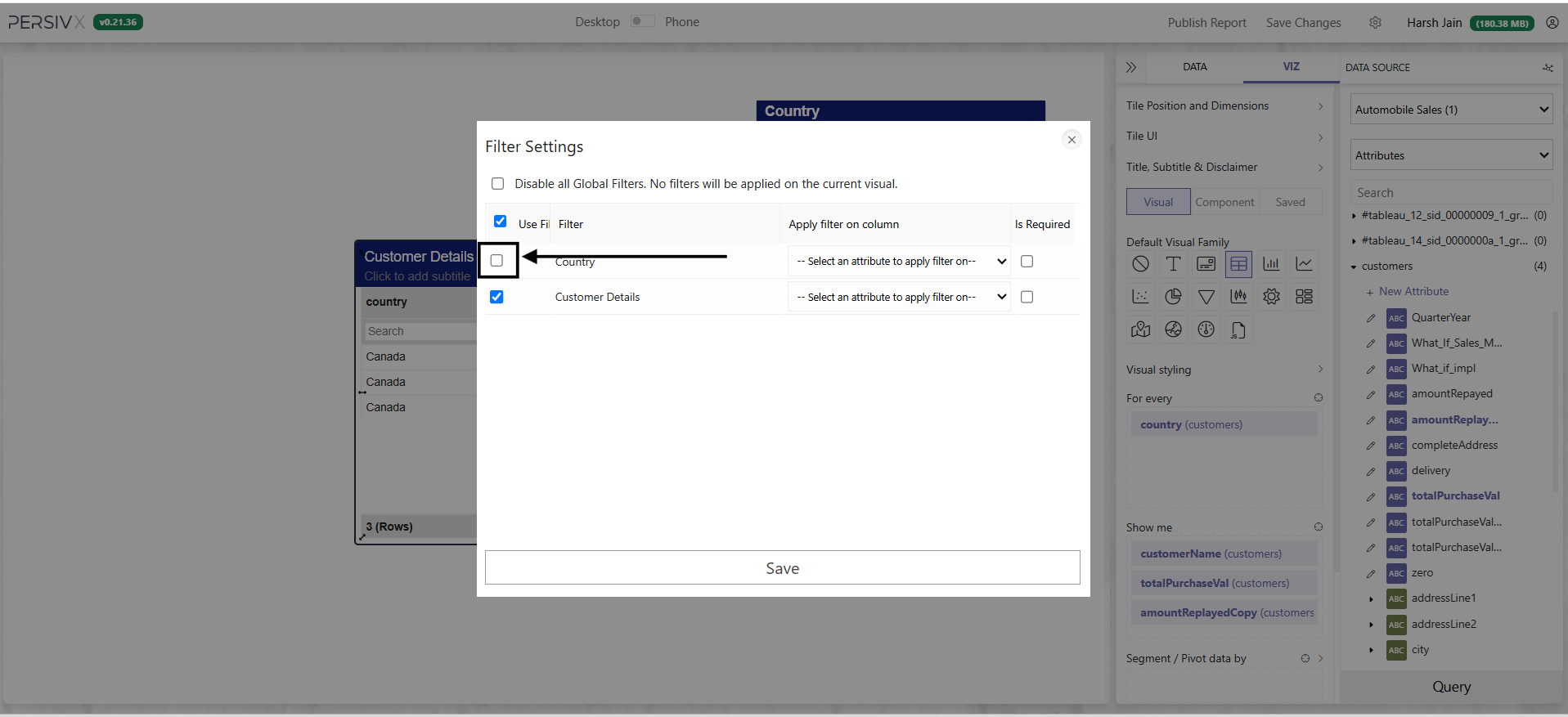Click the country Search field in table
The height and width of the screenshot is (717, 1568).
tap(420, 331)
